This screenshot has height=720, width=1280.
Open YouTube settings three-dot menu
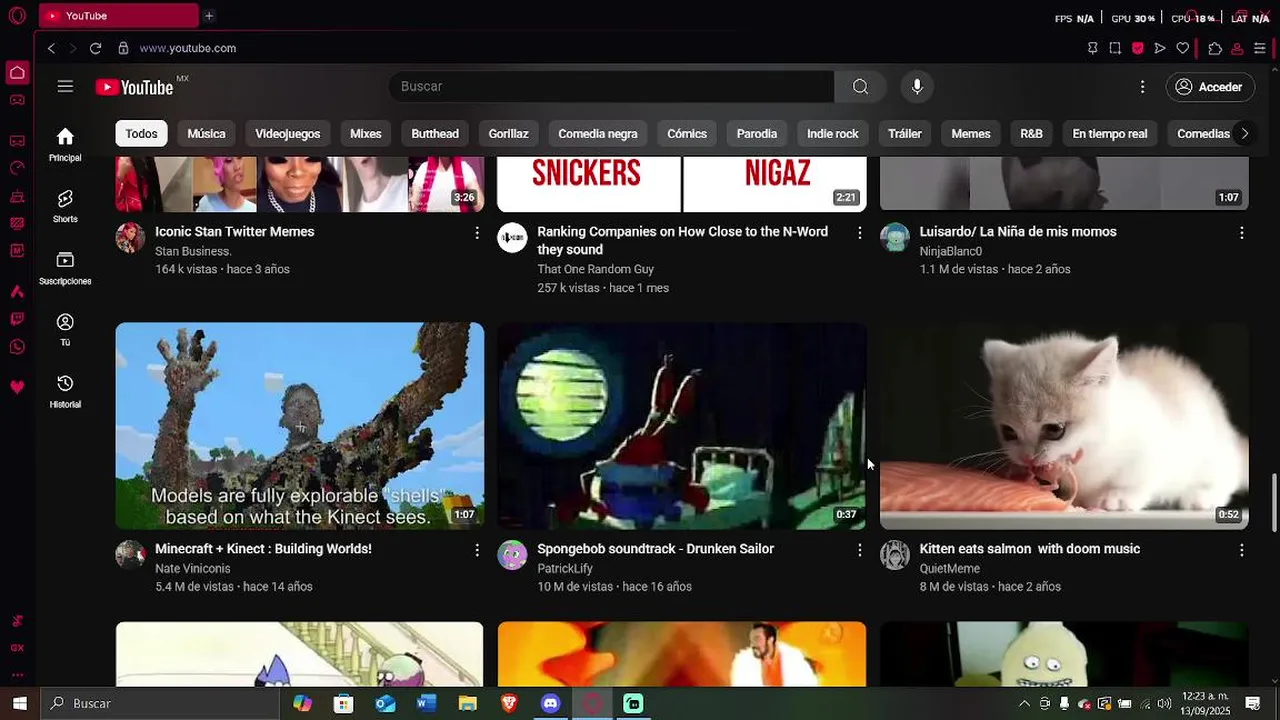coord(1142,87)
